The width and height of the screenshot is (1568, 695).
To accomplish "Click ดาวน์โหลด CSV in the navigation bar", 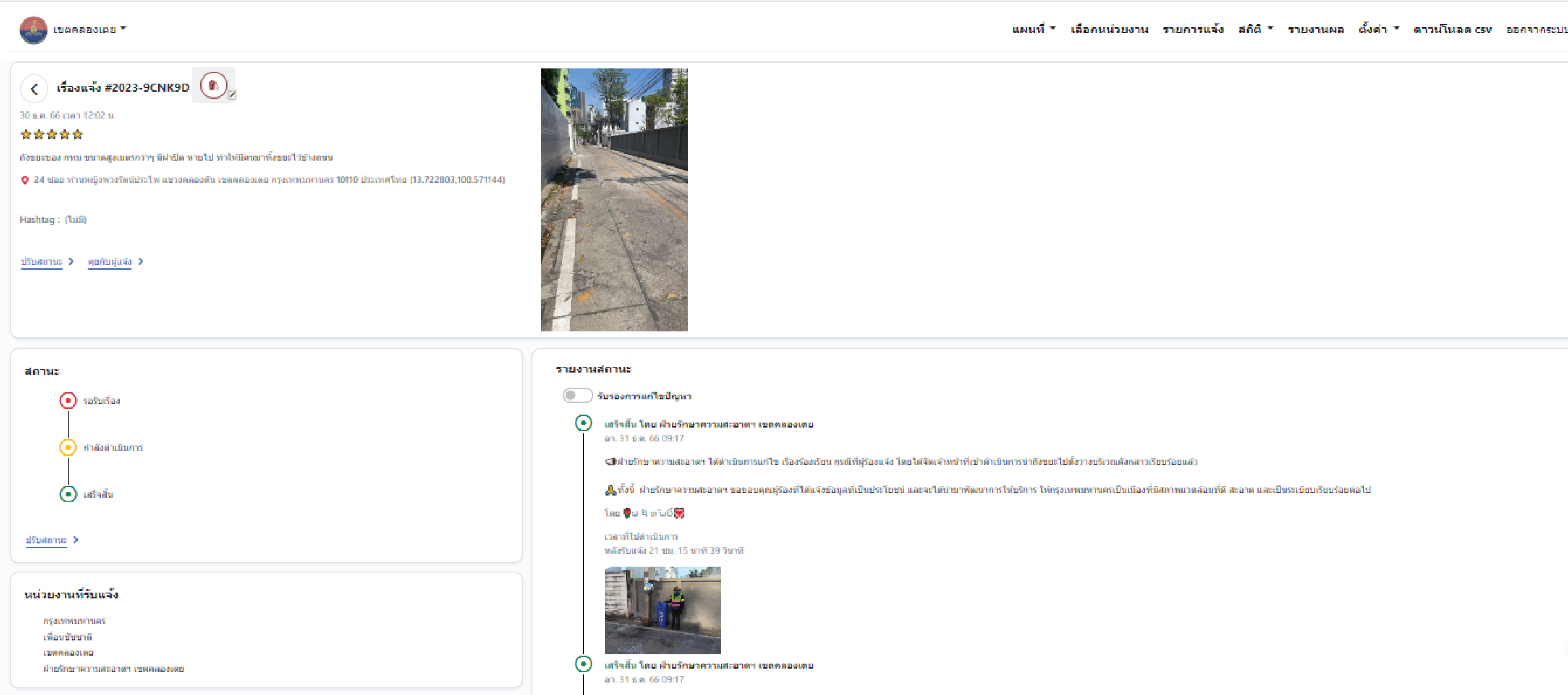I will 1452,29.
